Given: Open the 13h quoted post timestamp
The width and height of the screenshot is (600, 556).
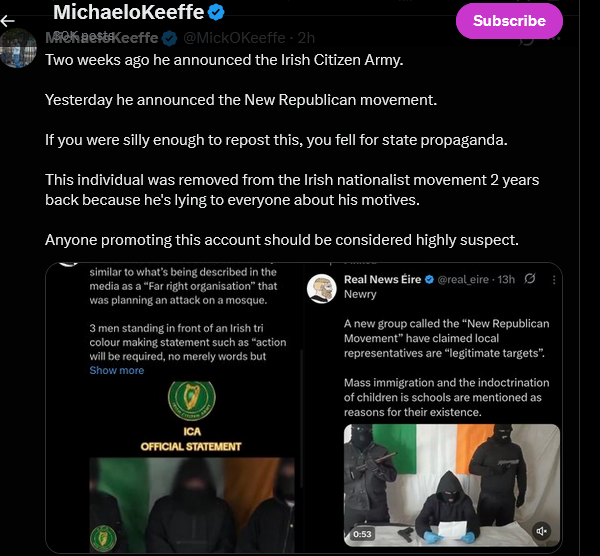Looking at the screenshot, I should (508, 278).
